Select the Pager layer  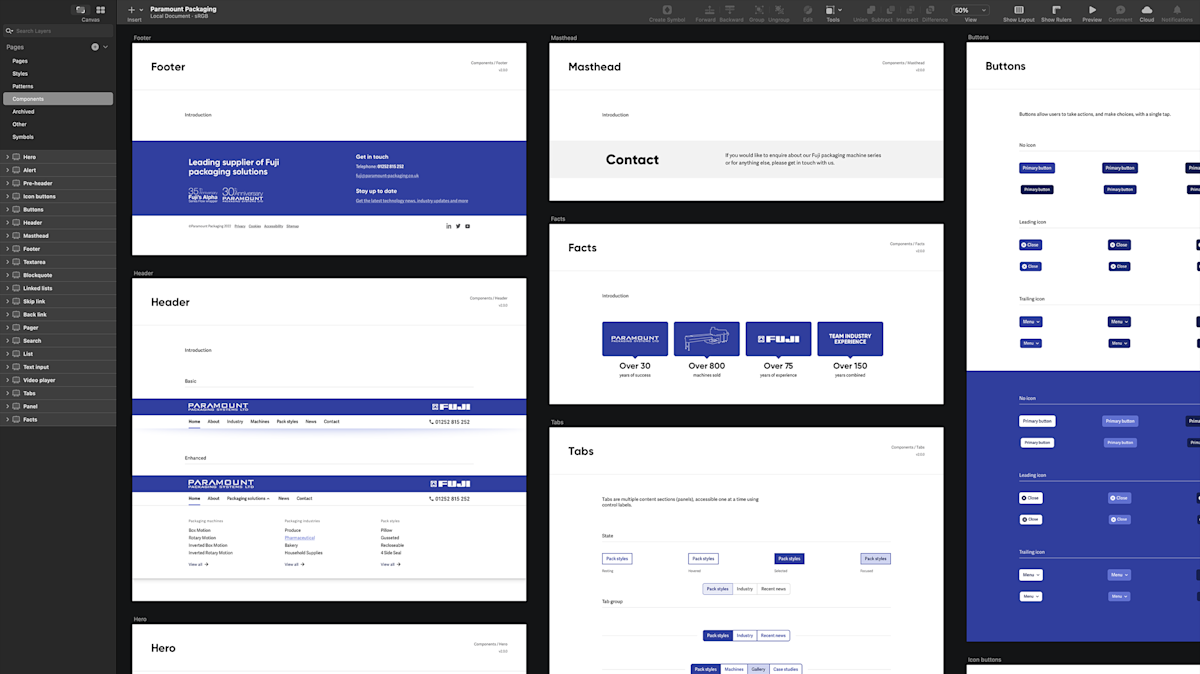(58, 327)
